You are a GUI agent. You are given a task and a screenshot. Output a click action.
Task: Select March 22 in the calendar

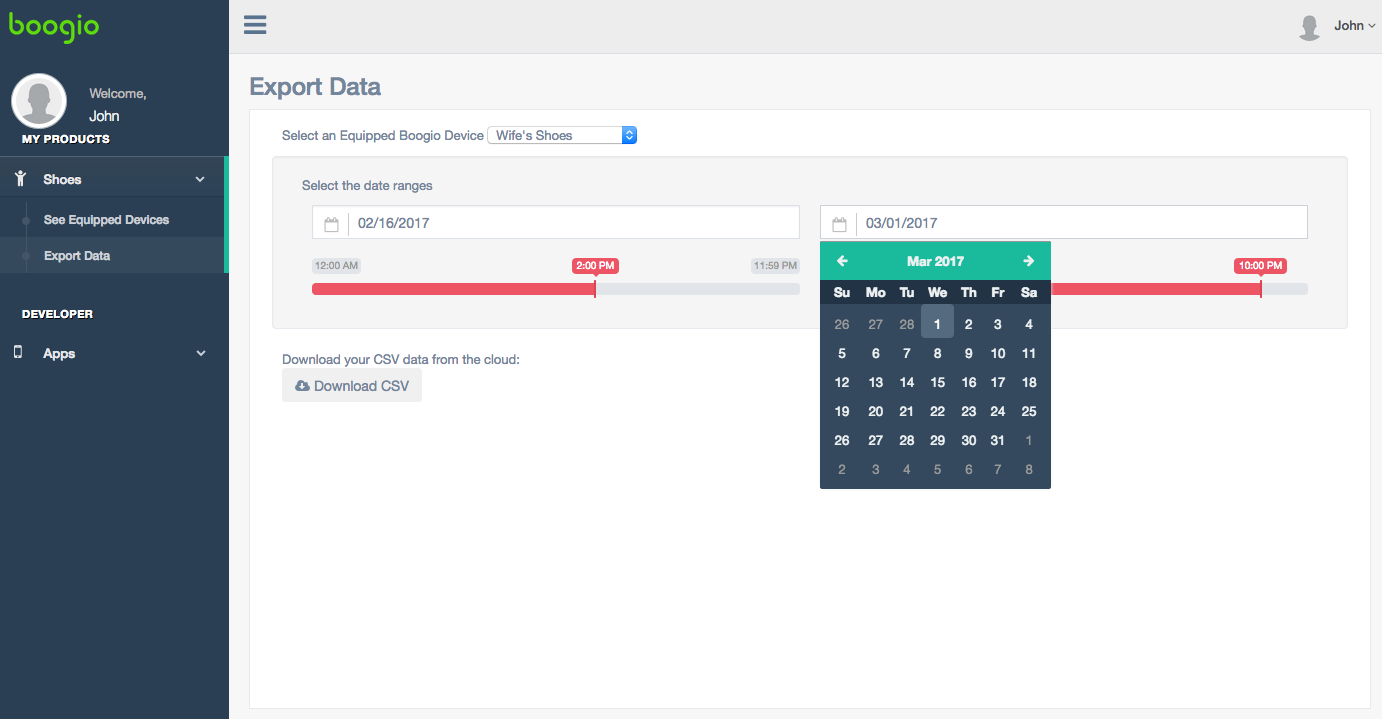point(937,411)
